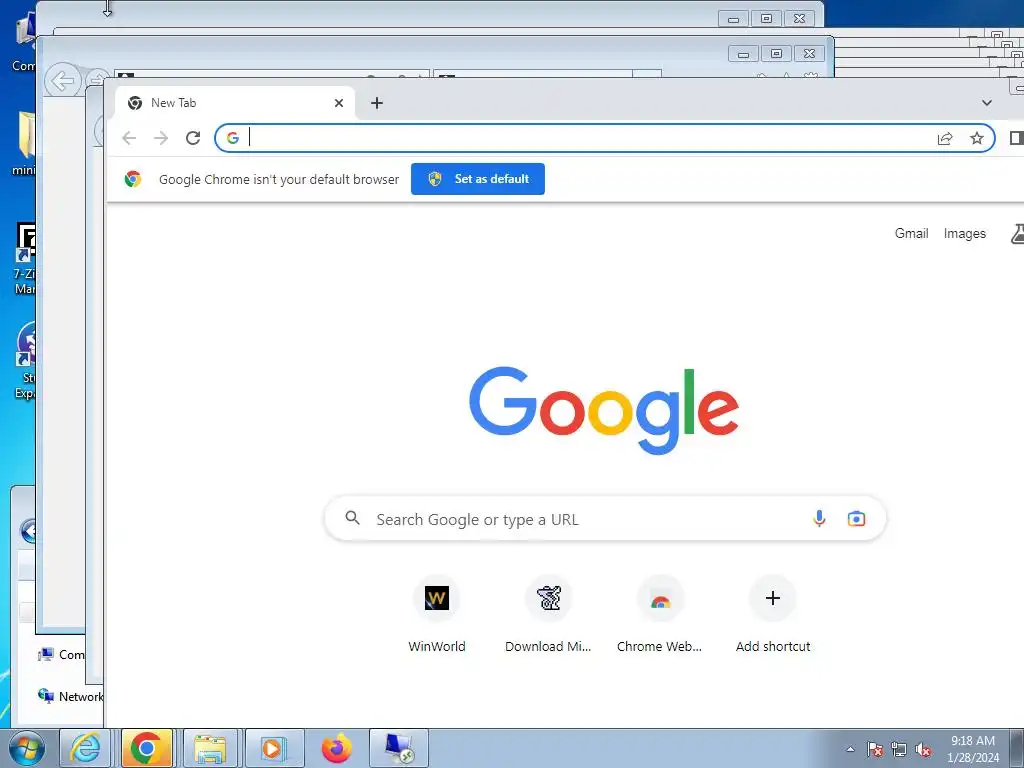
Task: Open the Gmail link
Action: (911, 233)
